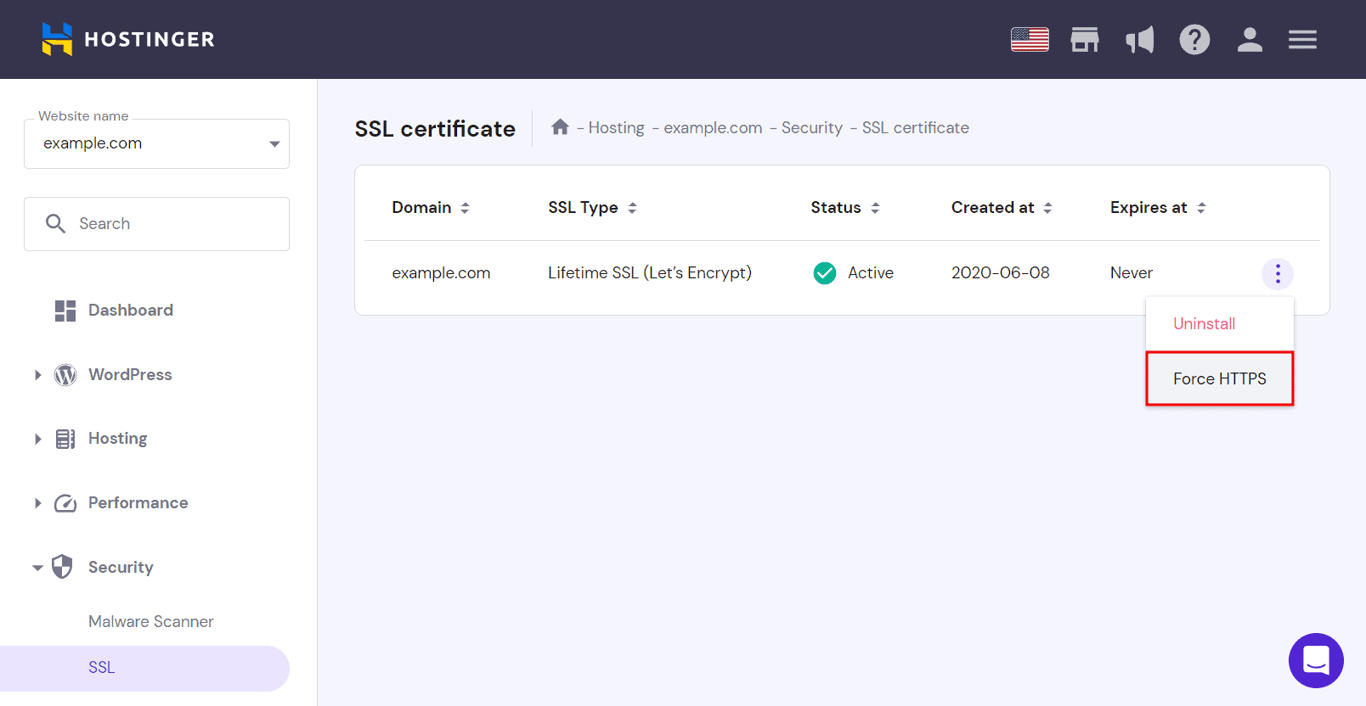Click the Security shield icon in sidebar

62,567
